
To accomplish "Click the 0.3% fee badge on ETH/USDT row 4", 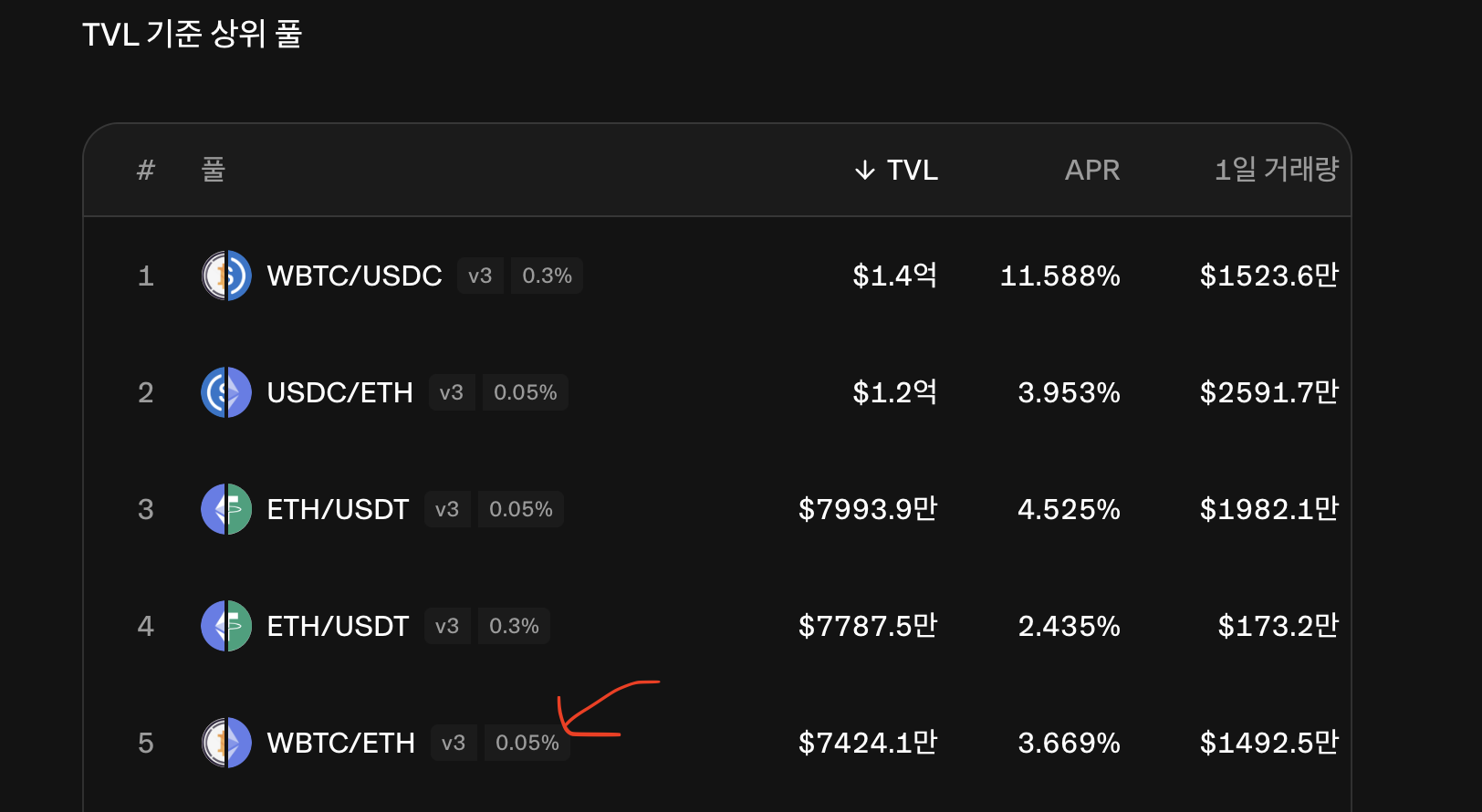I will coord(514,625).
